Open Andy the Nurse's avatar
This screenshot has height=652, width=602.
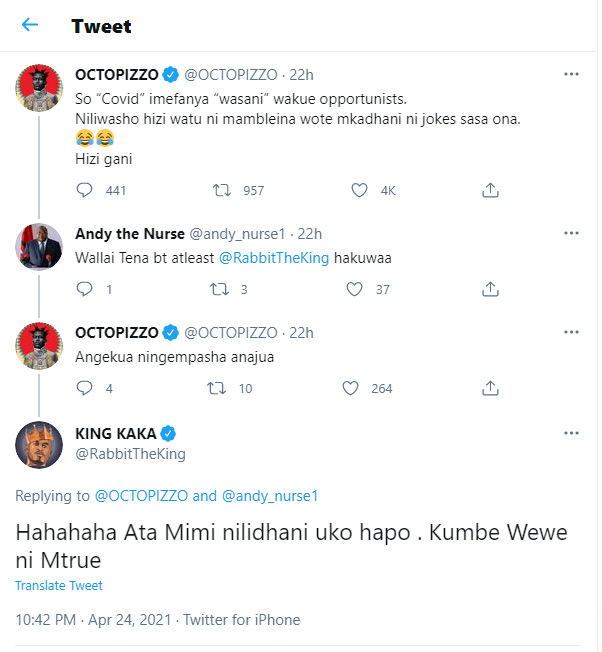pyautogui.click(x=40, y=248)
